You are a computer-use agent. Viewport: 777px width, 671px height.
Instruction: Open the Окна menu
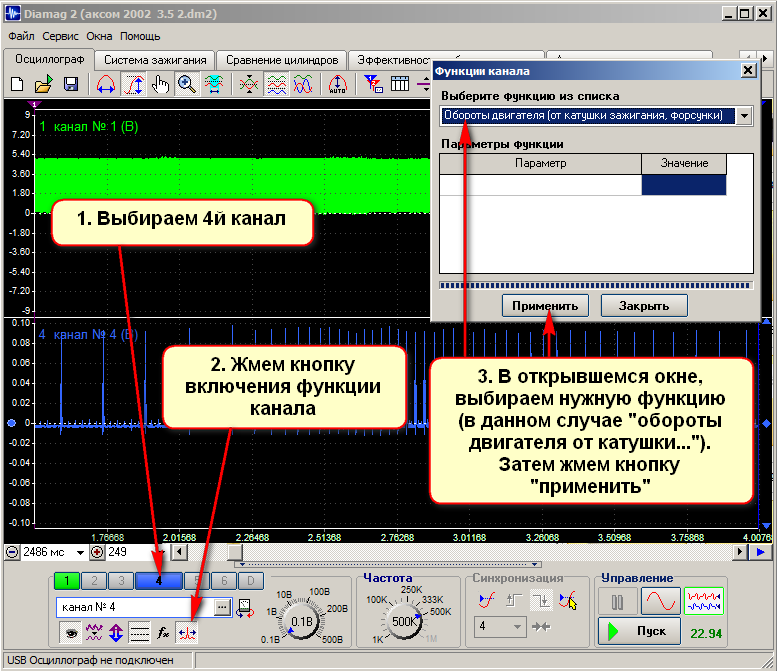99,36
